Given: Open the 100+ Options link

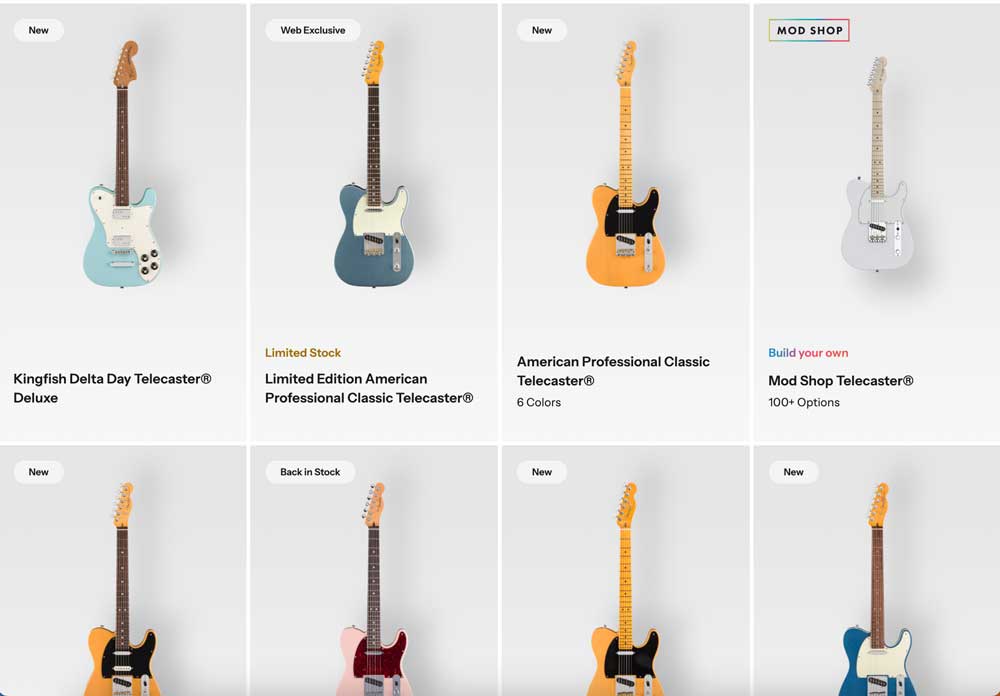Looking at the screenshot, I should click(x=803, y=402).
